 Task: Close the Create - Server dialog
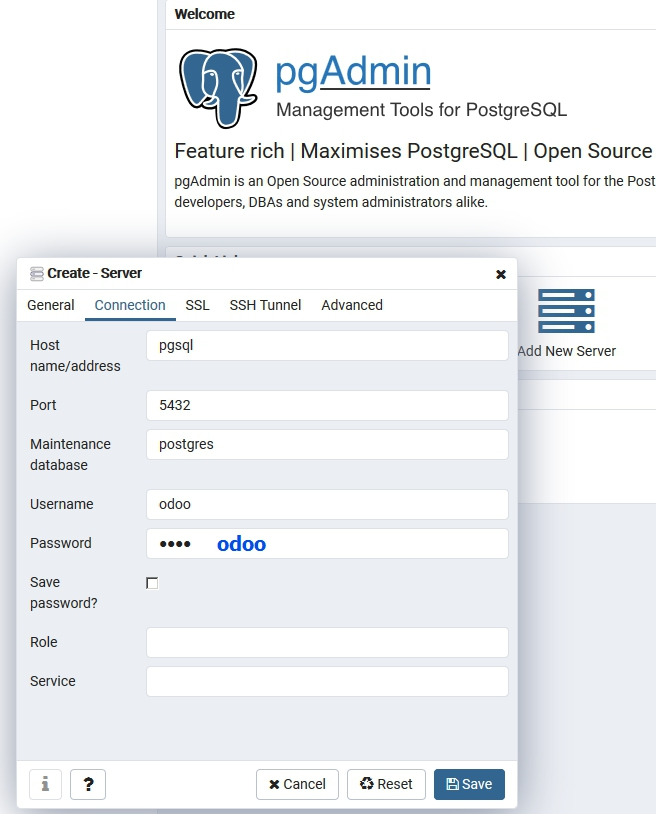coord(500,274)
